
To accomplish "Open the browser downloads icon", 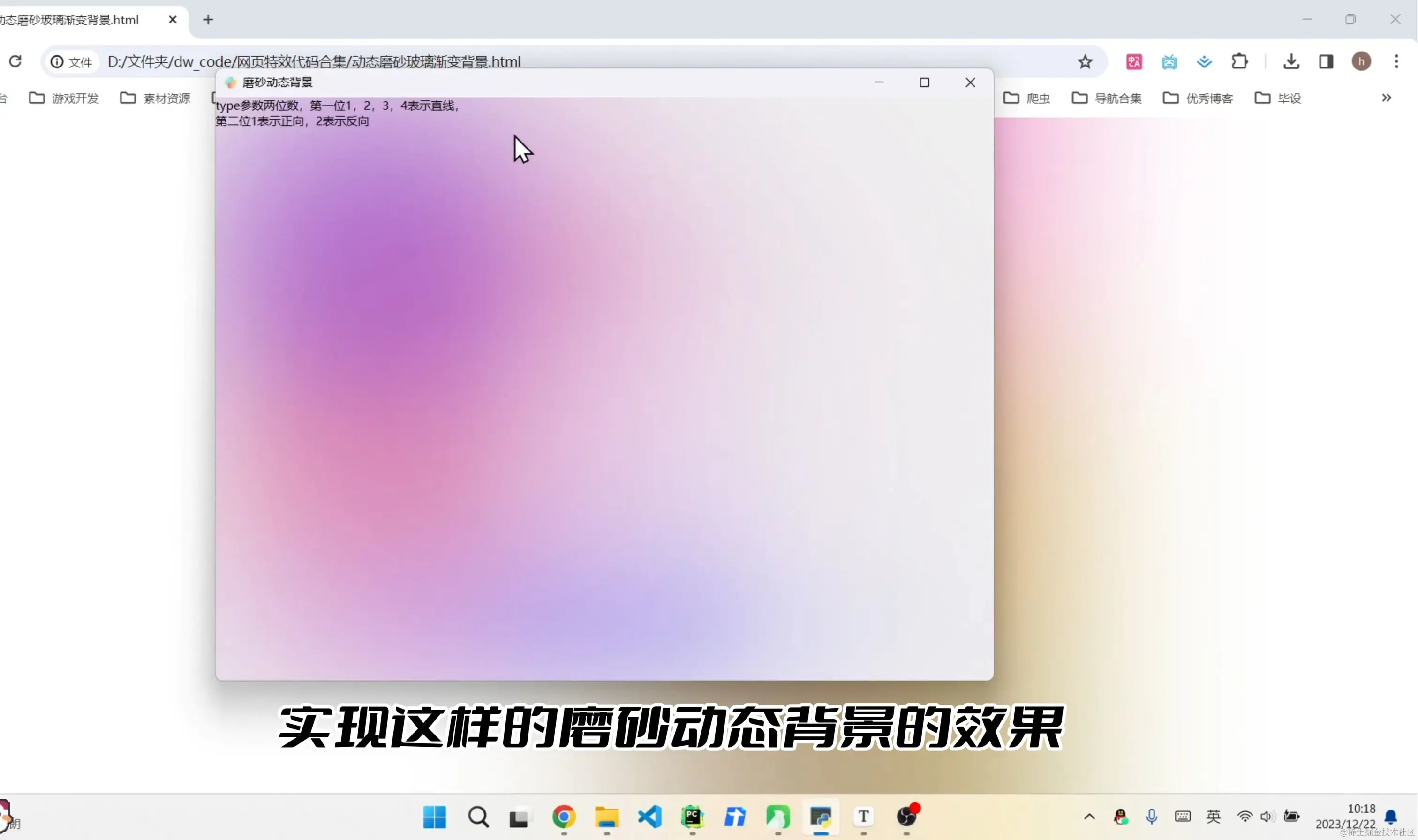I will point(1291,61).
